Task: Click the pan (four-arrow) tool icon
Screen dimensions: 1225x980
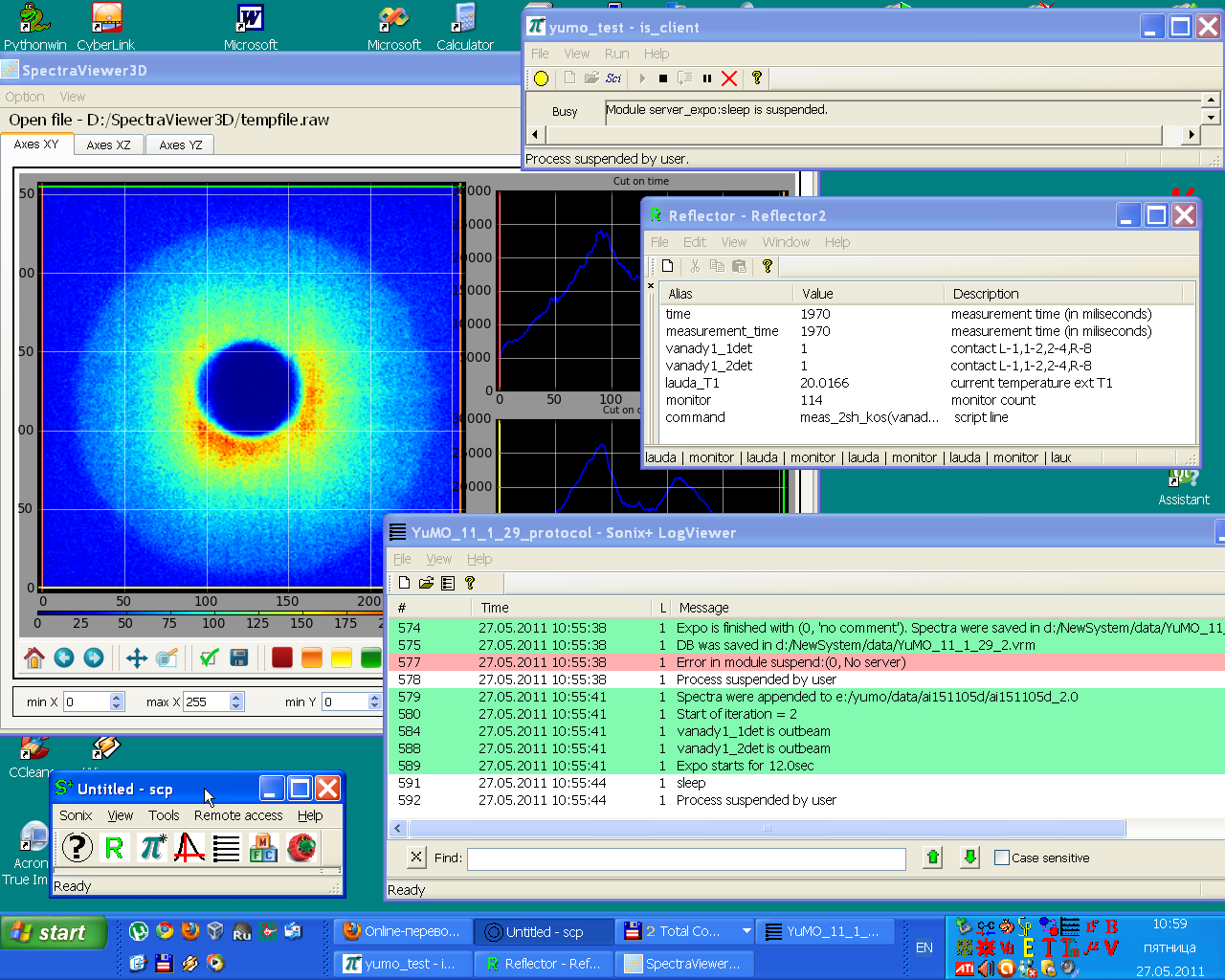Action: click(x=137, y=657)
